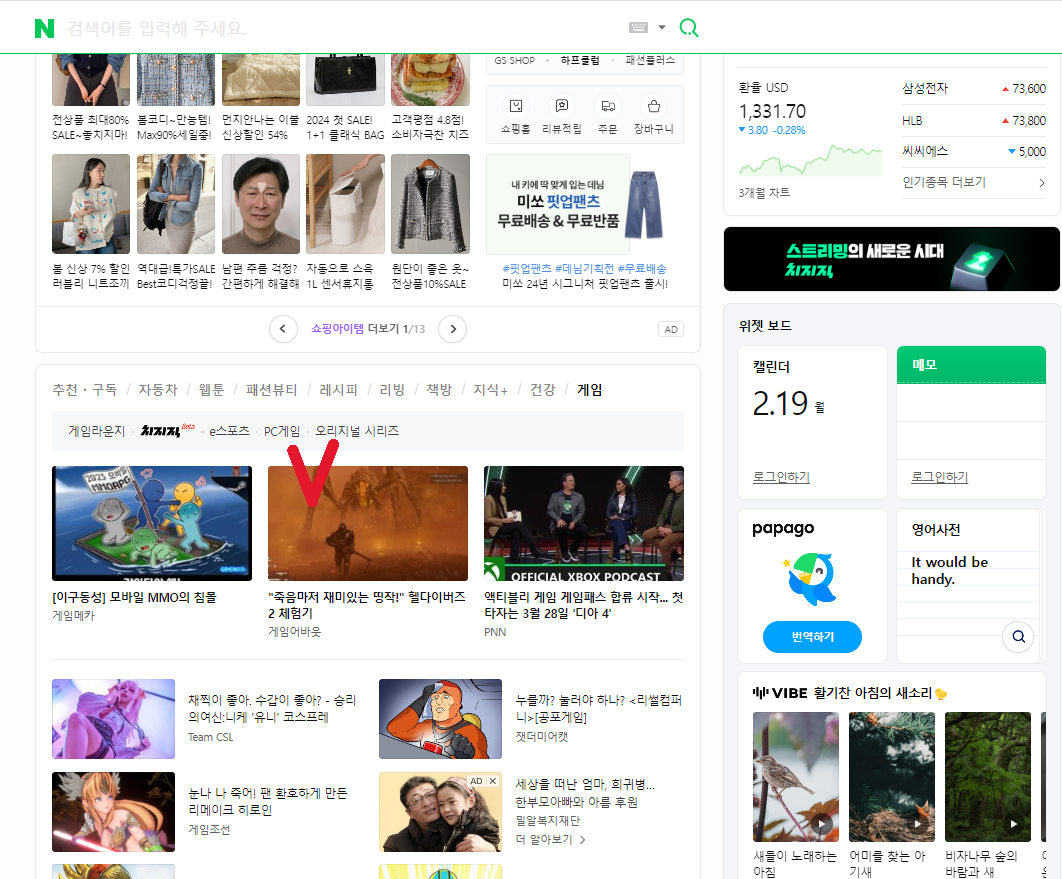Image resolution: width=1062 pixels, height=879 pixels.
Task: Select the 지식+ tab
Action: [x=490, y=390]
